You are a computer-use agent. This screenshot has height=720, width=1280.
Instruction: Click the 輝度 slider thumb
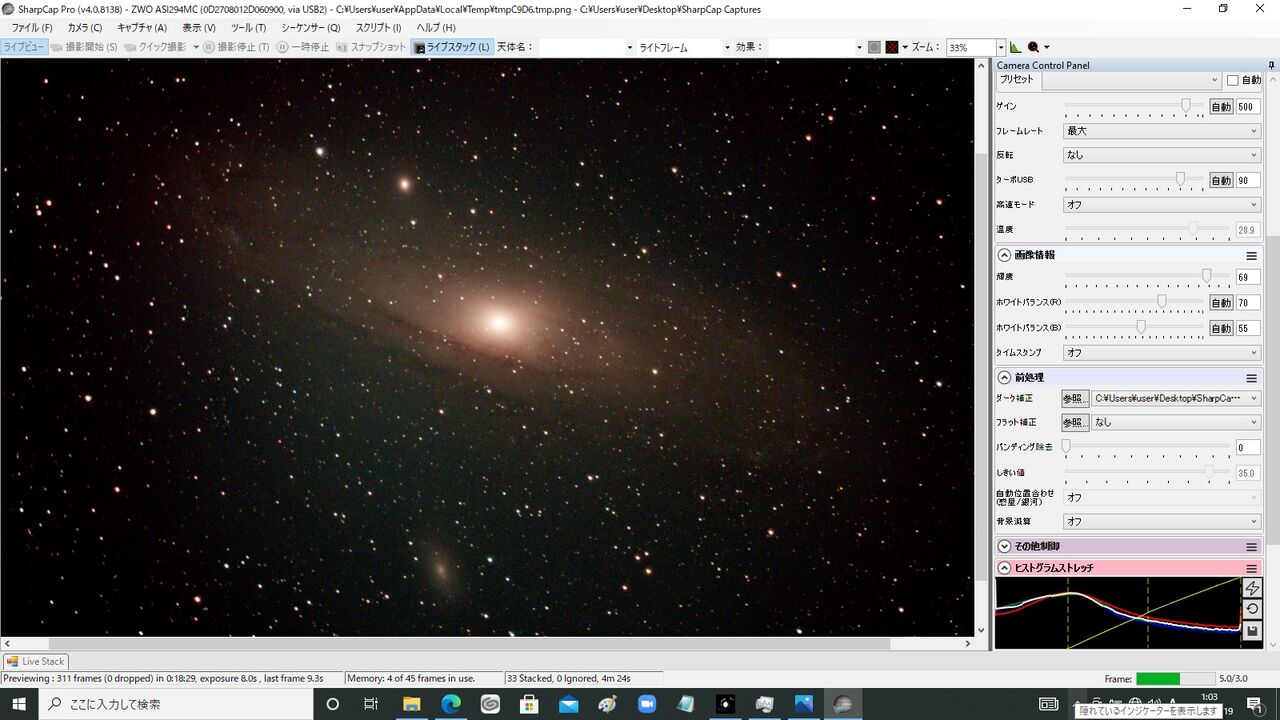point(1206,275)
